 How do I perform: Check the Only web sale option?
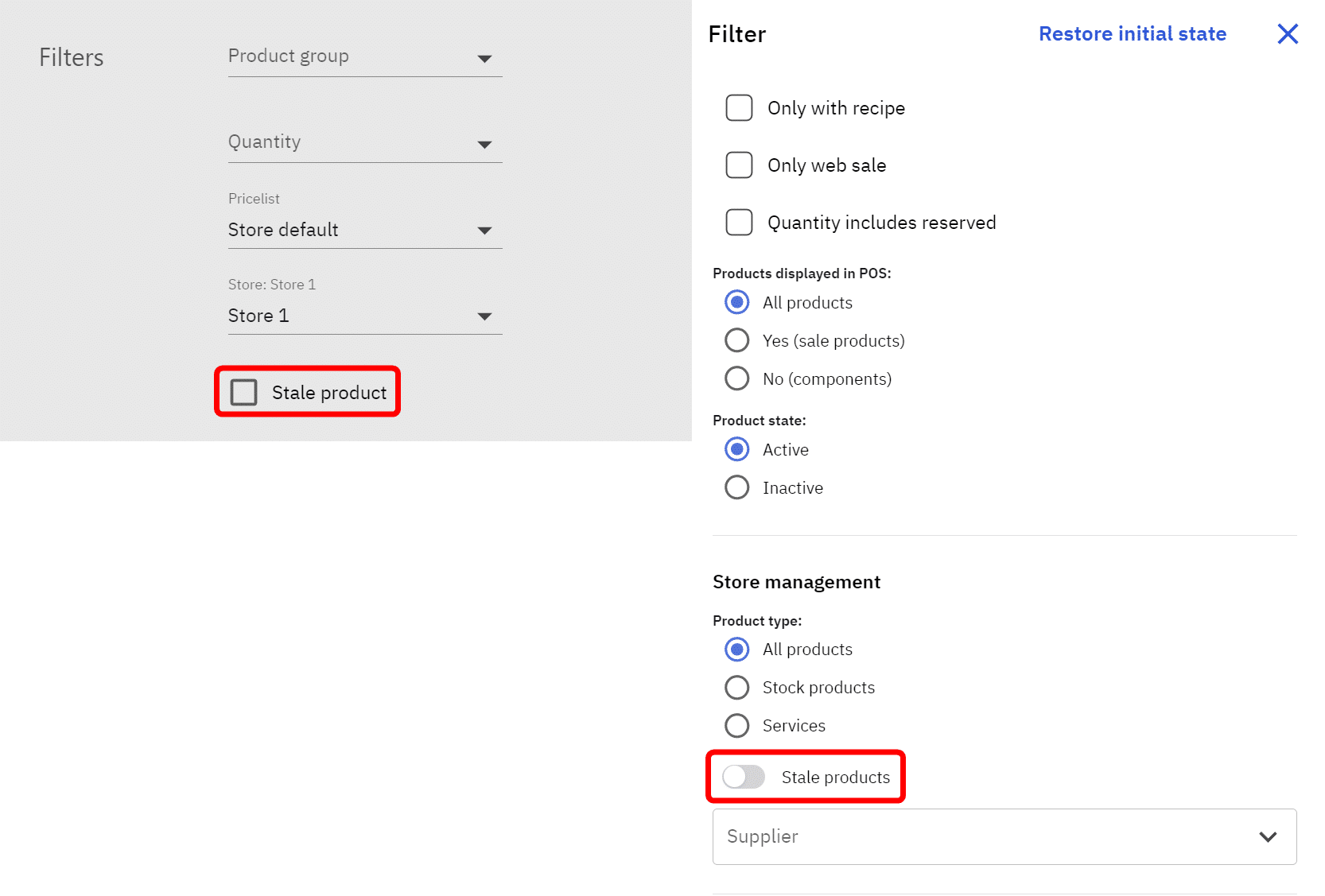click(739, 165)
